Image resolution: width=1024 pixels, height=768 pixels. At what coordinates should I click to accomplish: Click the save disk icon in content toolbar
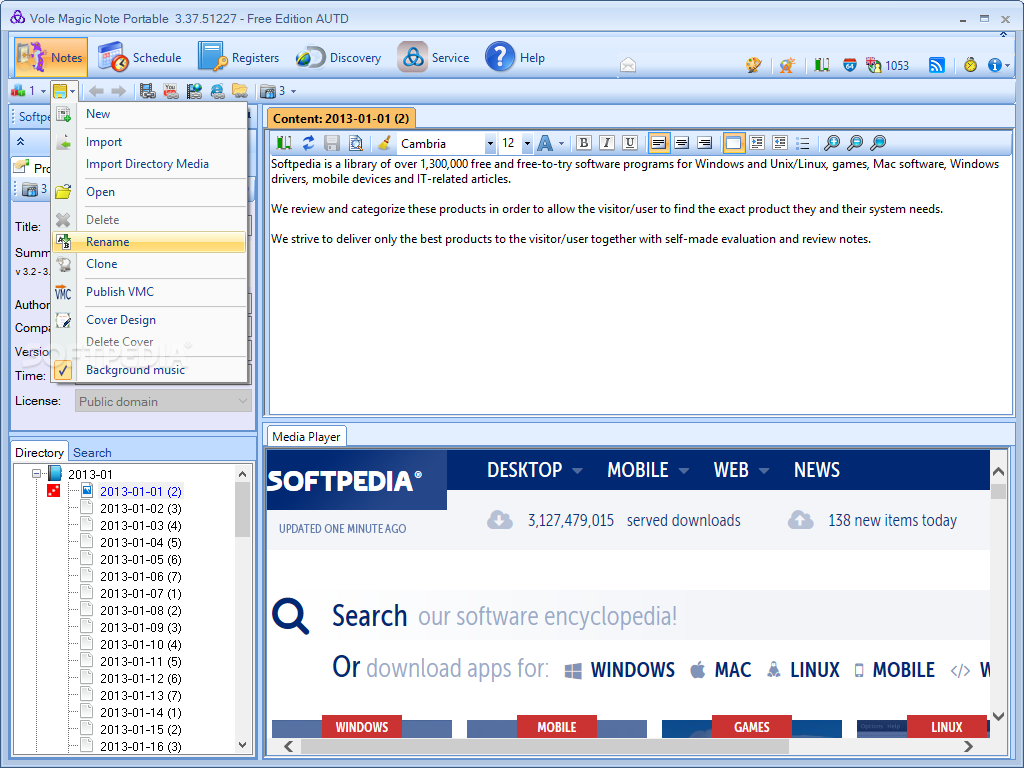coord(332,143)
